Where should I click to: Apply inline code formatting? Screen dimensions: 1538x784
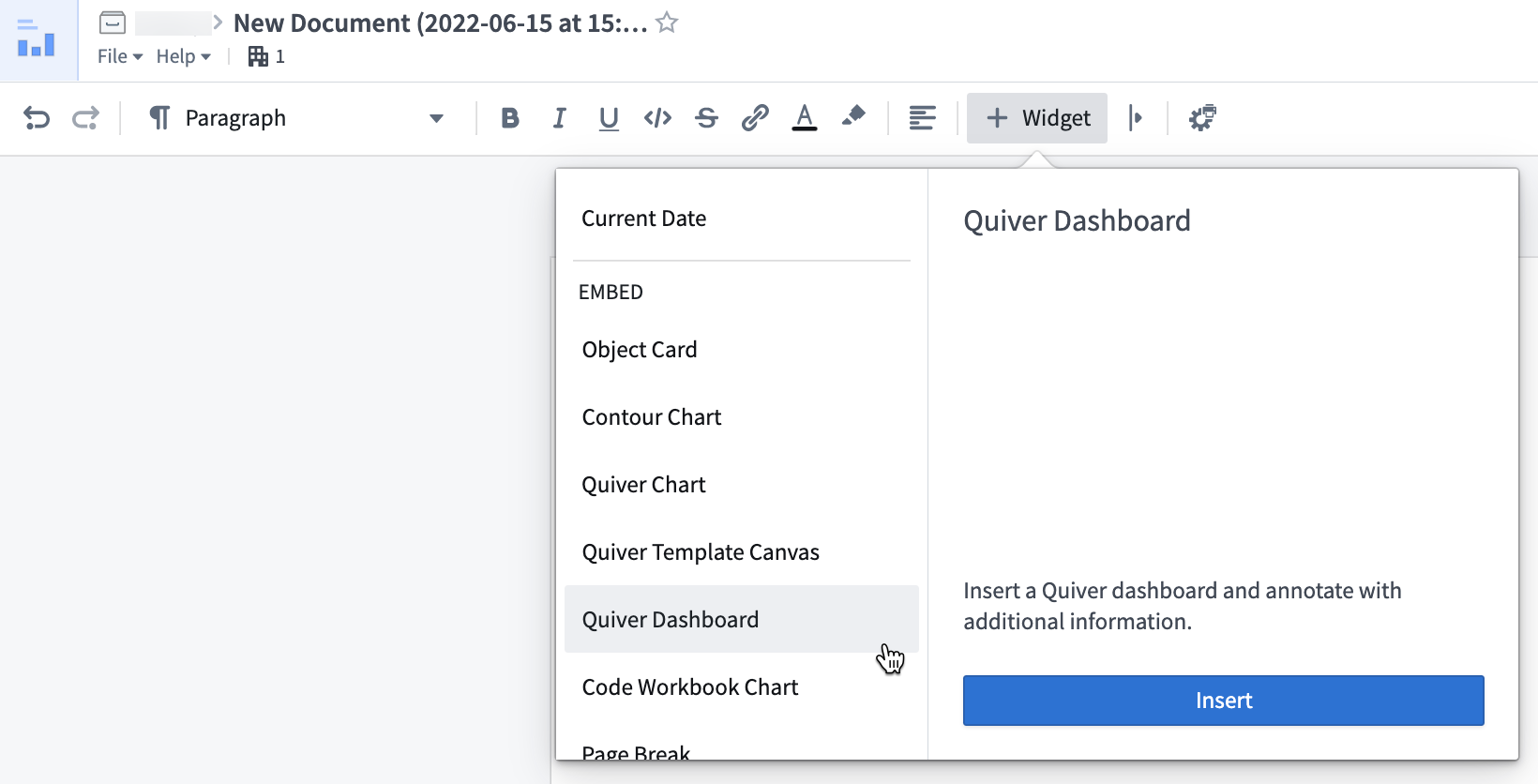click(x=657, y=118)
